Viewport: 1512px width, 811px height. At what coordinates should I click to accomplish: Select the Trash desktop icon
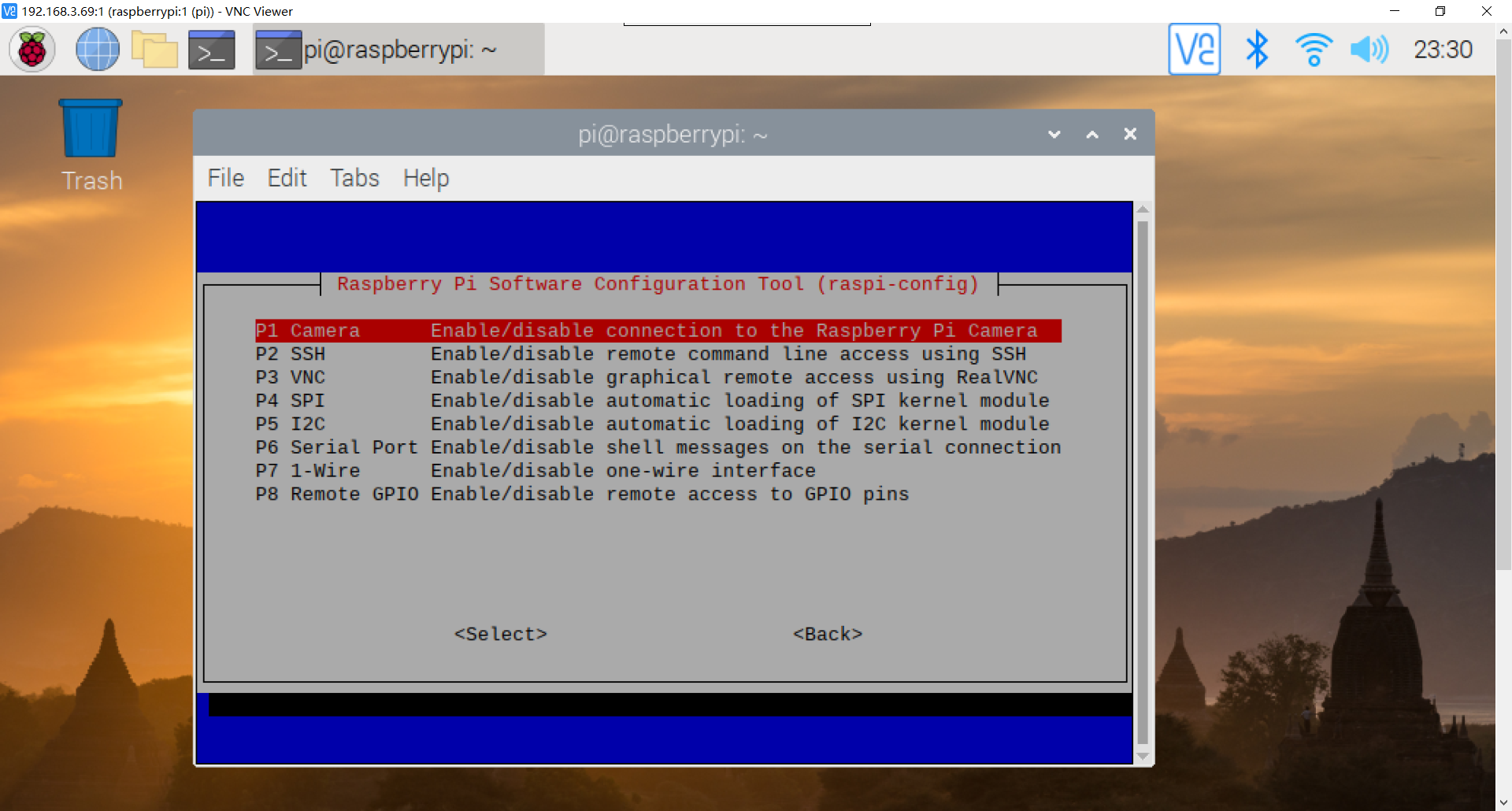pos(91,146)
